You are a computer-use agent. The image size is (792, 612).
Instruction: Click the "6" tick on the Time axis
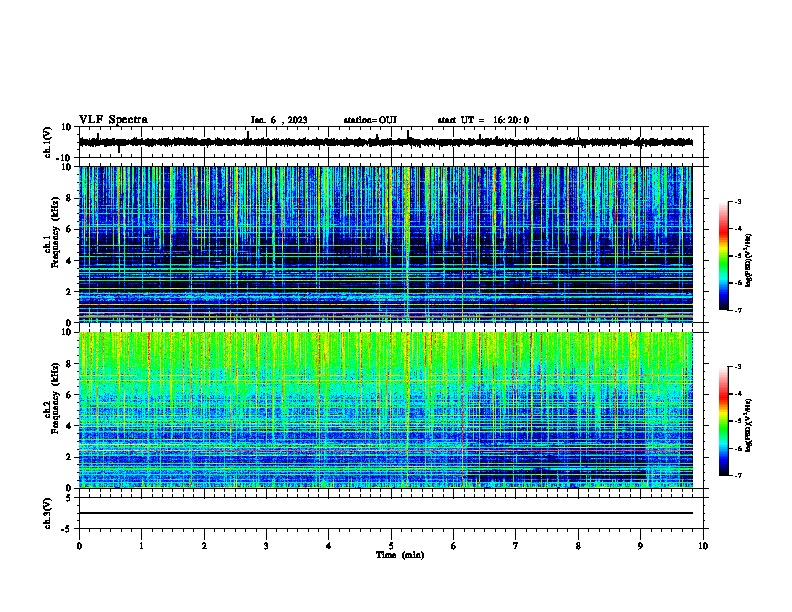point(453,546)
